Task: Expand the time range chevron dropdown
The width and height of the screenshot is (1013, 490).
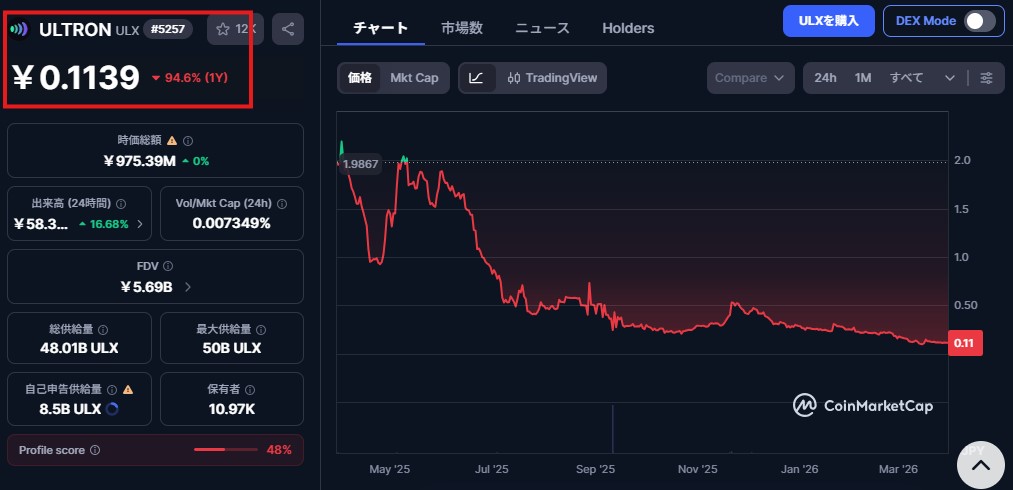Action: point(949,78)
